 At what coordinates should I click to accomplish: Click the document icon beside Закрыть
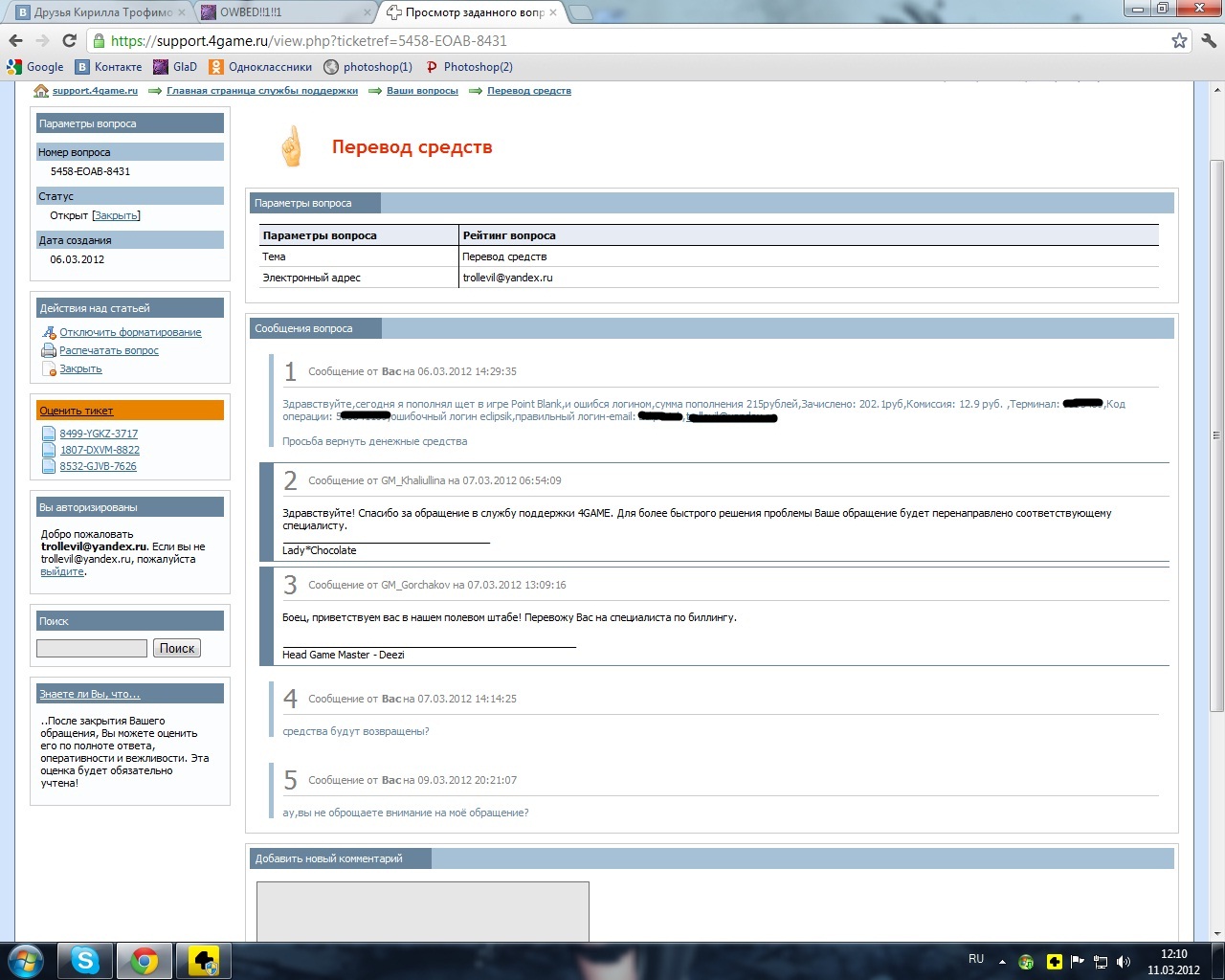[50, 369]
